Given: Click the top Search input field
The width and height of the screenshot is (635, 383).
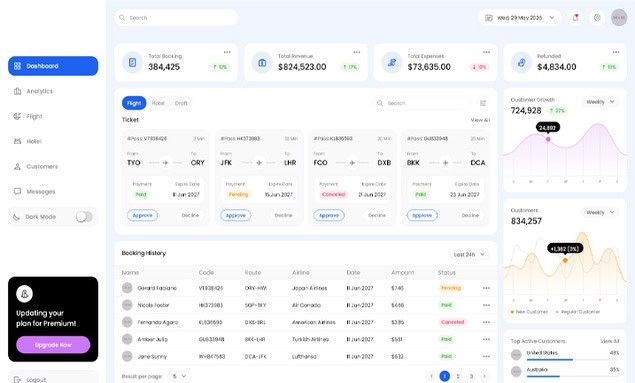Looking at the screenshot, I should coord(176,18).
